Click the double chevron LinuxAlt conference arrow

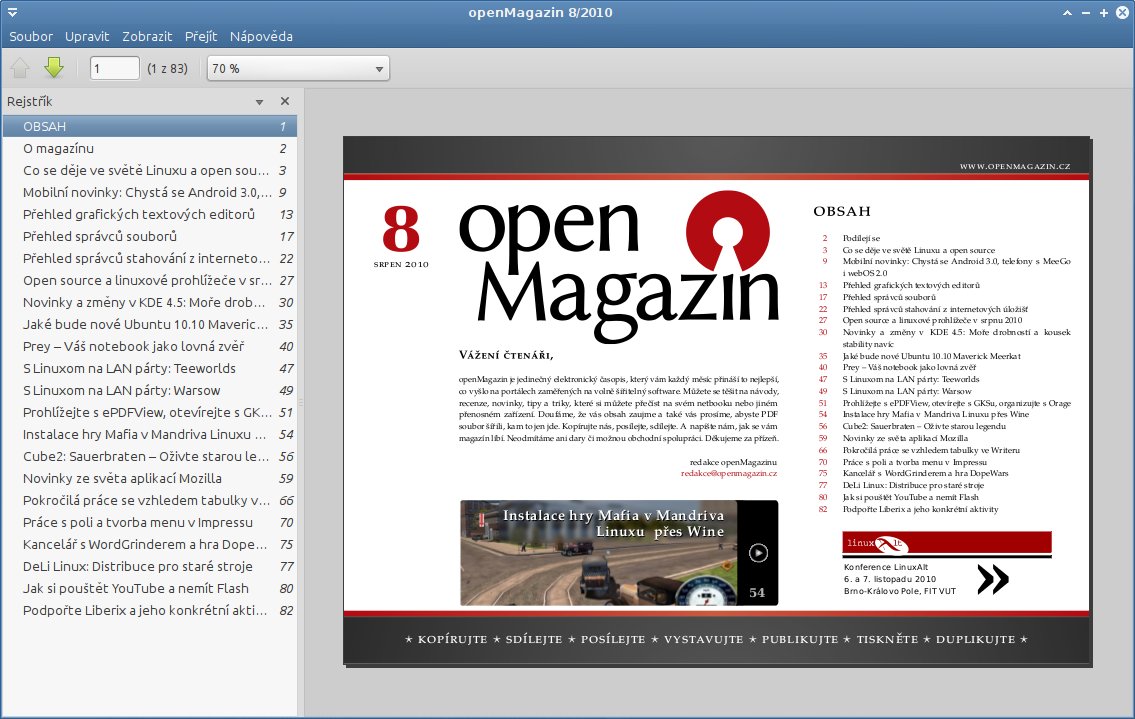992,579
